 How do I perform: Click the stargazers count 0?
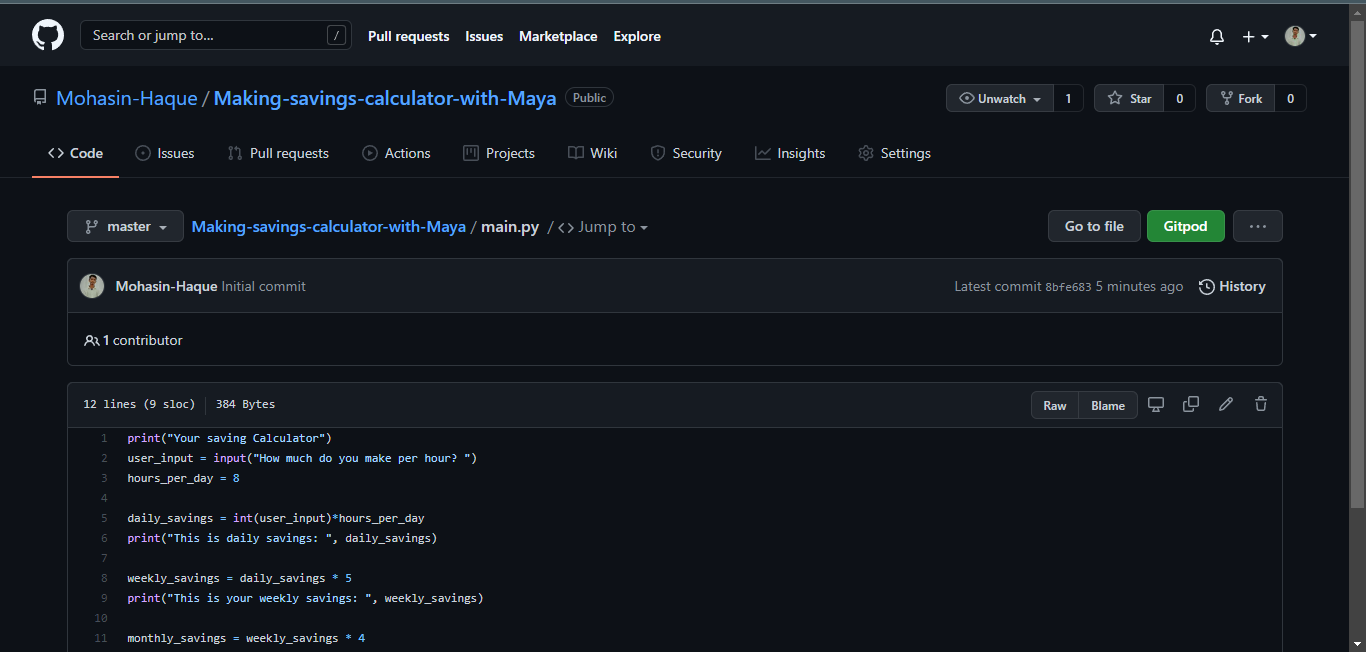(x=1180, y=98)
